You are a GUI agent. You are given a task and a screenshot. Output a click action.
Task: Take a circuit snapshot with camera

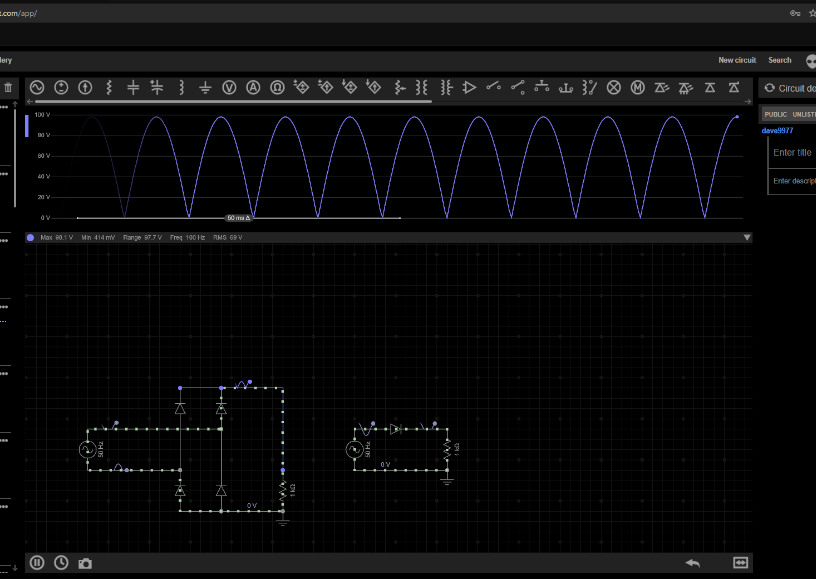(x=85, y=563)
